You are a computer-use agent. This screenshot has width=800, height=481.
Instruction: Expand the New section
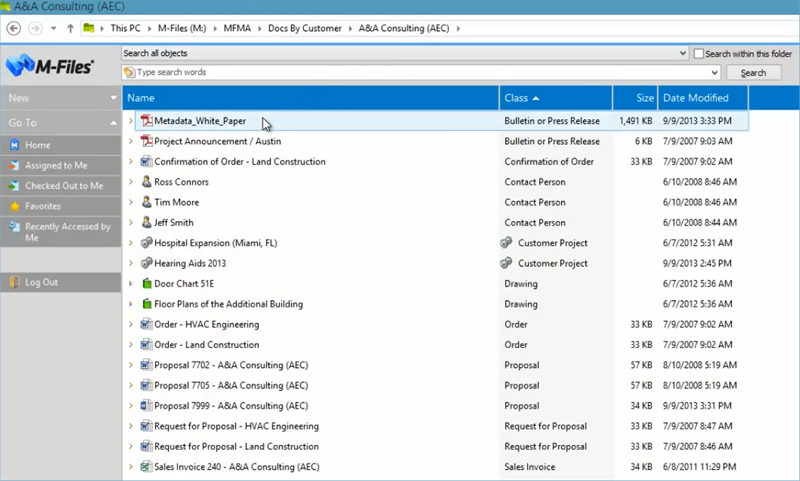113,98
